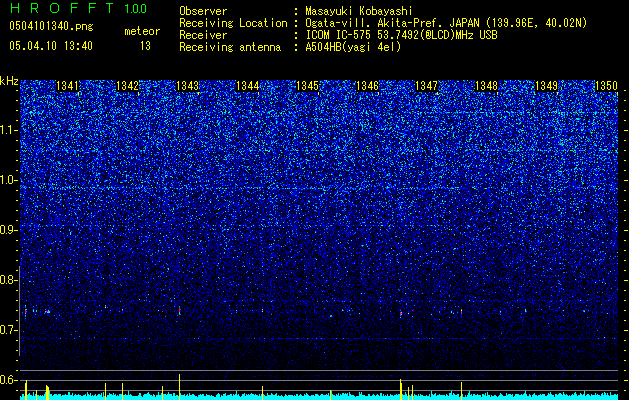Select antenna value A504HB(yagi 4el)

[x=353, y=47]
